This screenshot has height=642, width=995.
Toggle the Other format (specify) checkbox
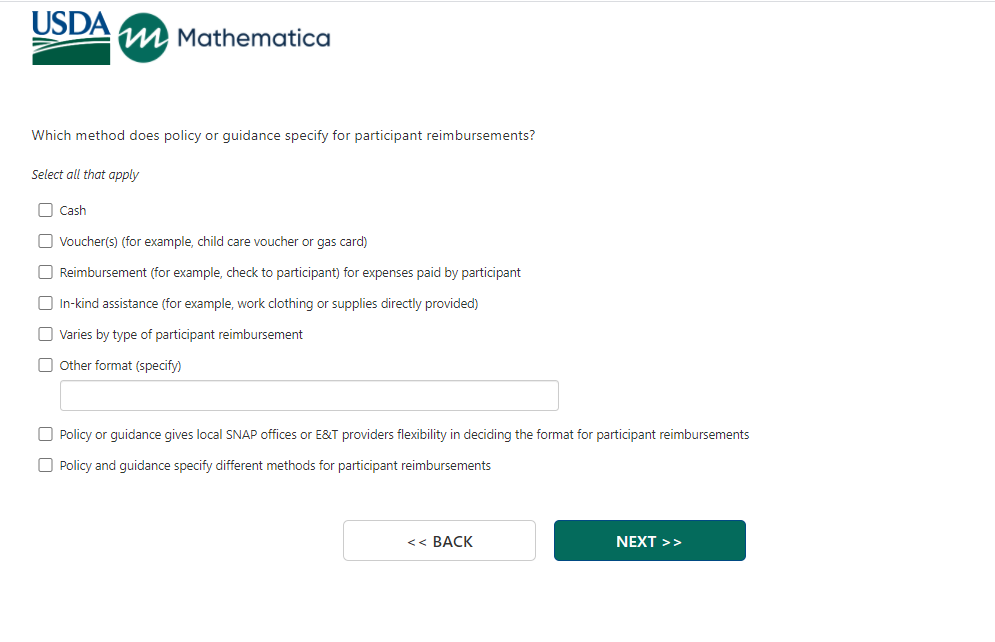[x=45, y=366]
